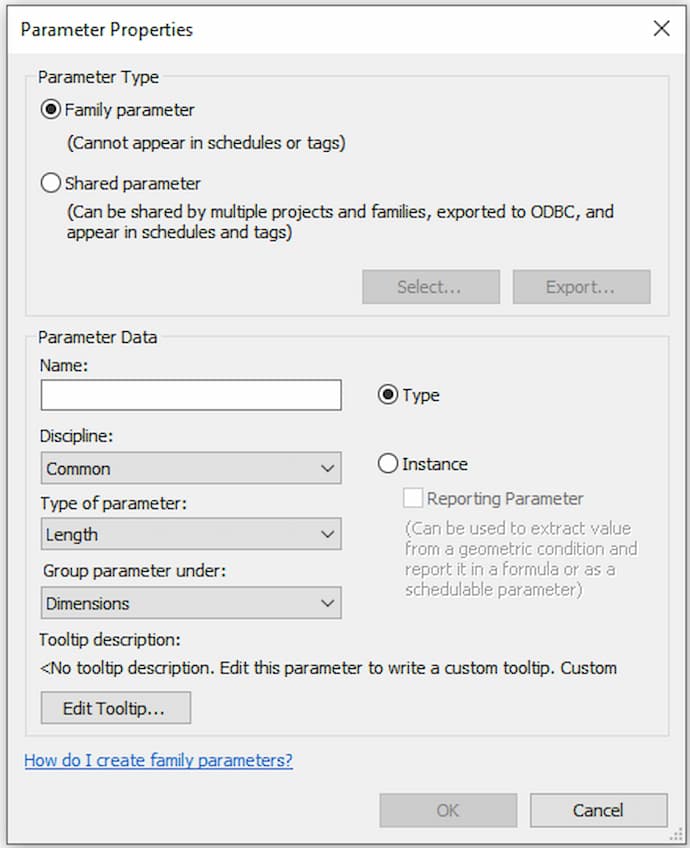Open the Discipline dropdown showing Common
Image resolution: width=690 pixels, height=848 pixels.
click(x=191, y=468)
